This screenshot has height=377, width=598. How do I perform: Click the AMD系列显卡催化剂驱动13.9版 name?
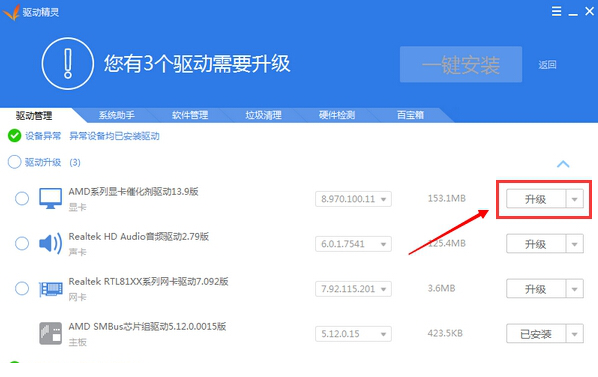(x=133, y=191)
